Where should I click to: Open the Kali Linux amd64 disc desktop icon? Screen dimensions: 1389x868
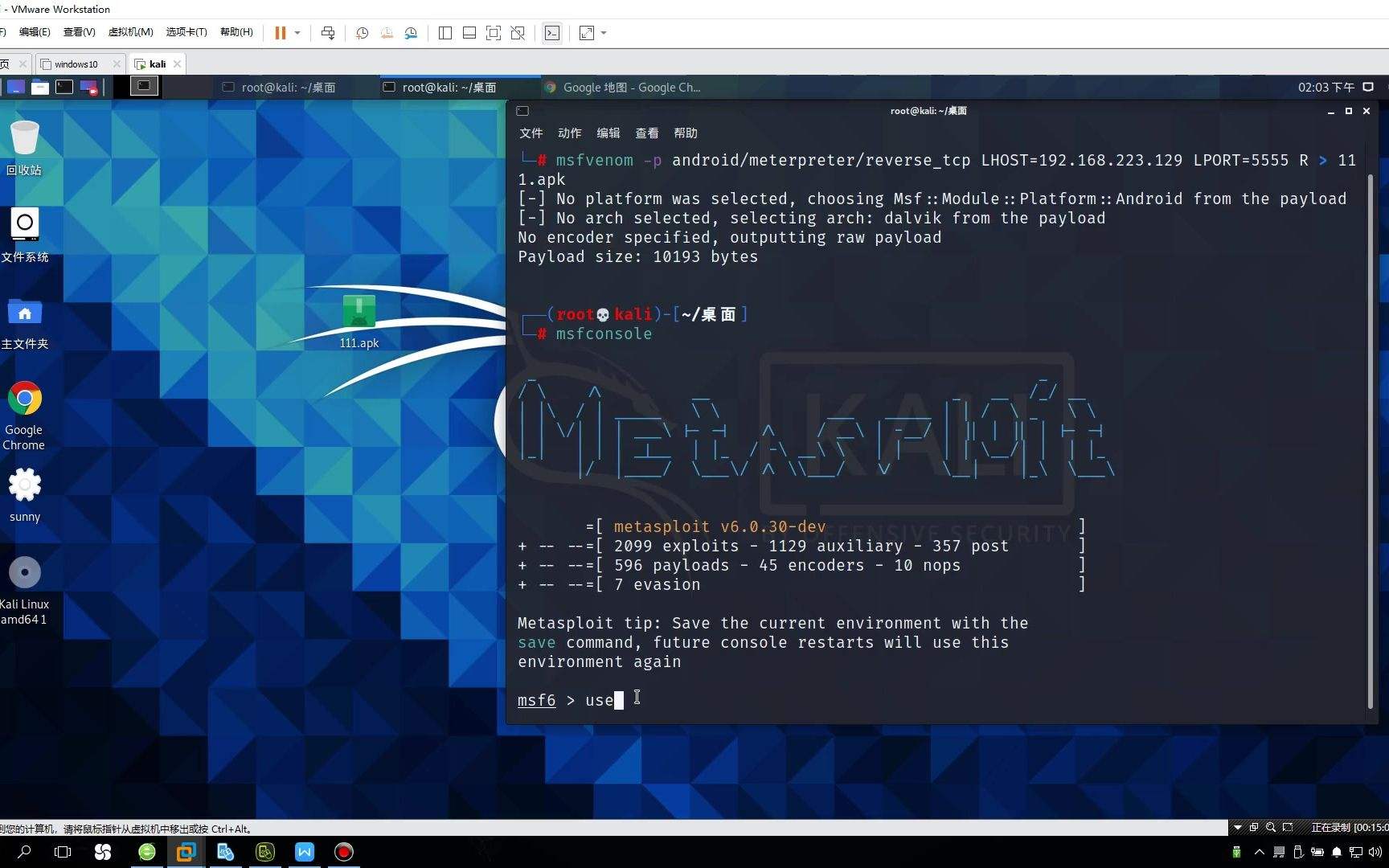pos(24,590)
